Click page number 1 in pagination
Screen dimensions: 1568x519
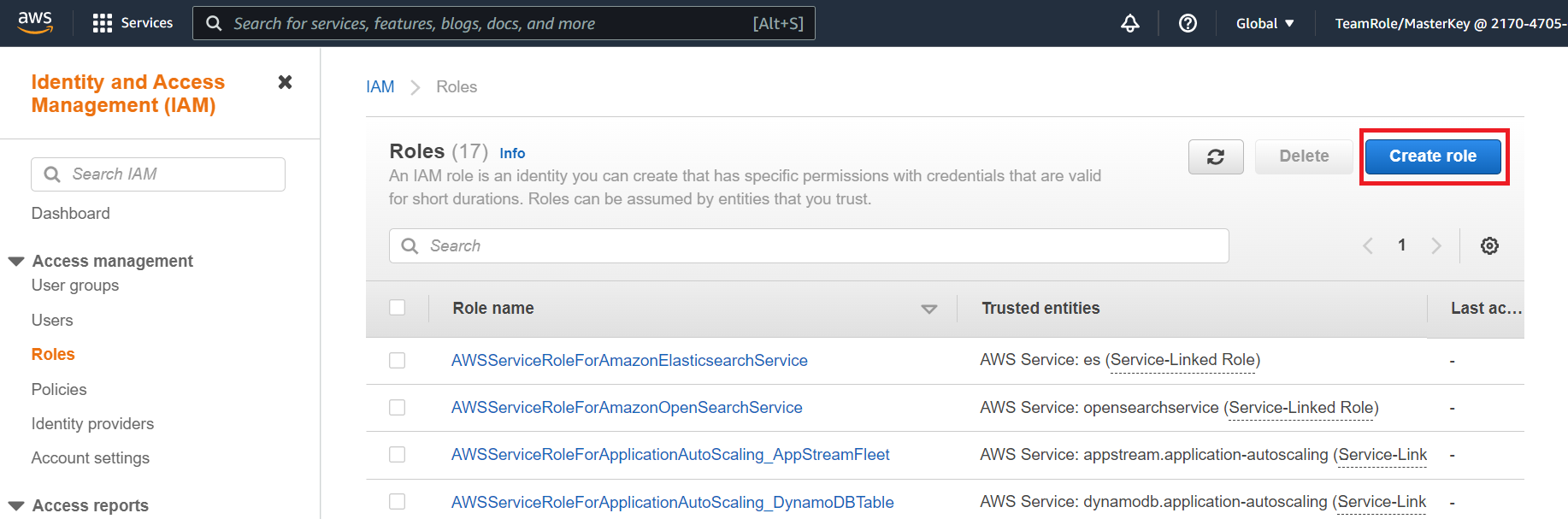click(x=1402, y=245)
